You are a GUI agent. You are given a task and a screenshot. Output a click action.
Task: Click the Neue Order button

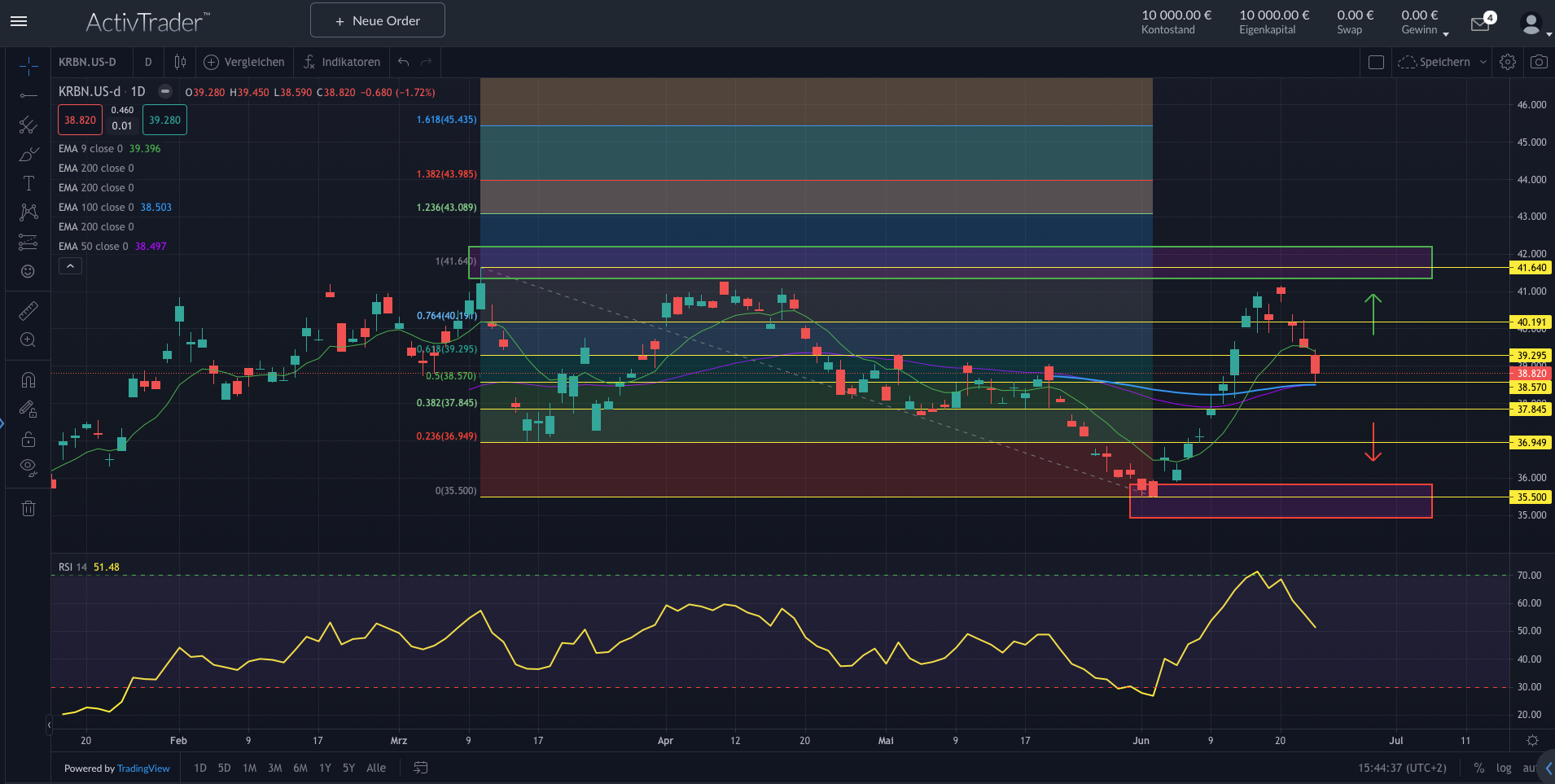[x=378, y=20]
